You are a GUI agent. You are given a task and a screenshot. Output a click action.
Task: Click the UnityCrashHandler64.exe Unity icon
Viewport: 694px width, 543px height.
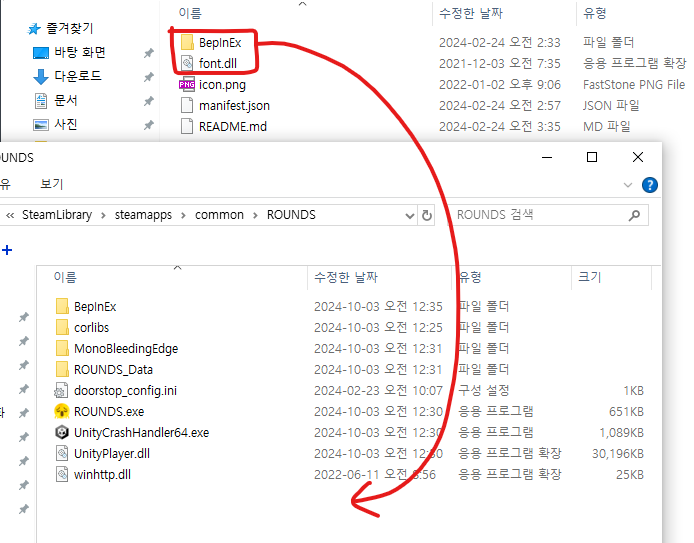tap(62, 432)
